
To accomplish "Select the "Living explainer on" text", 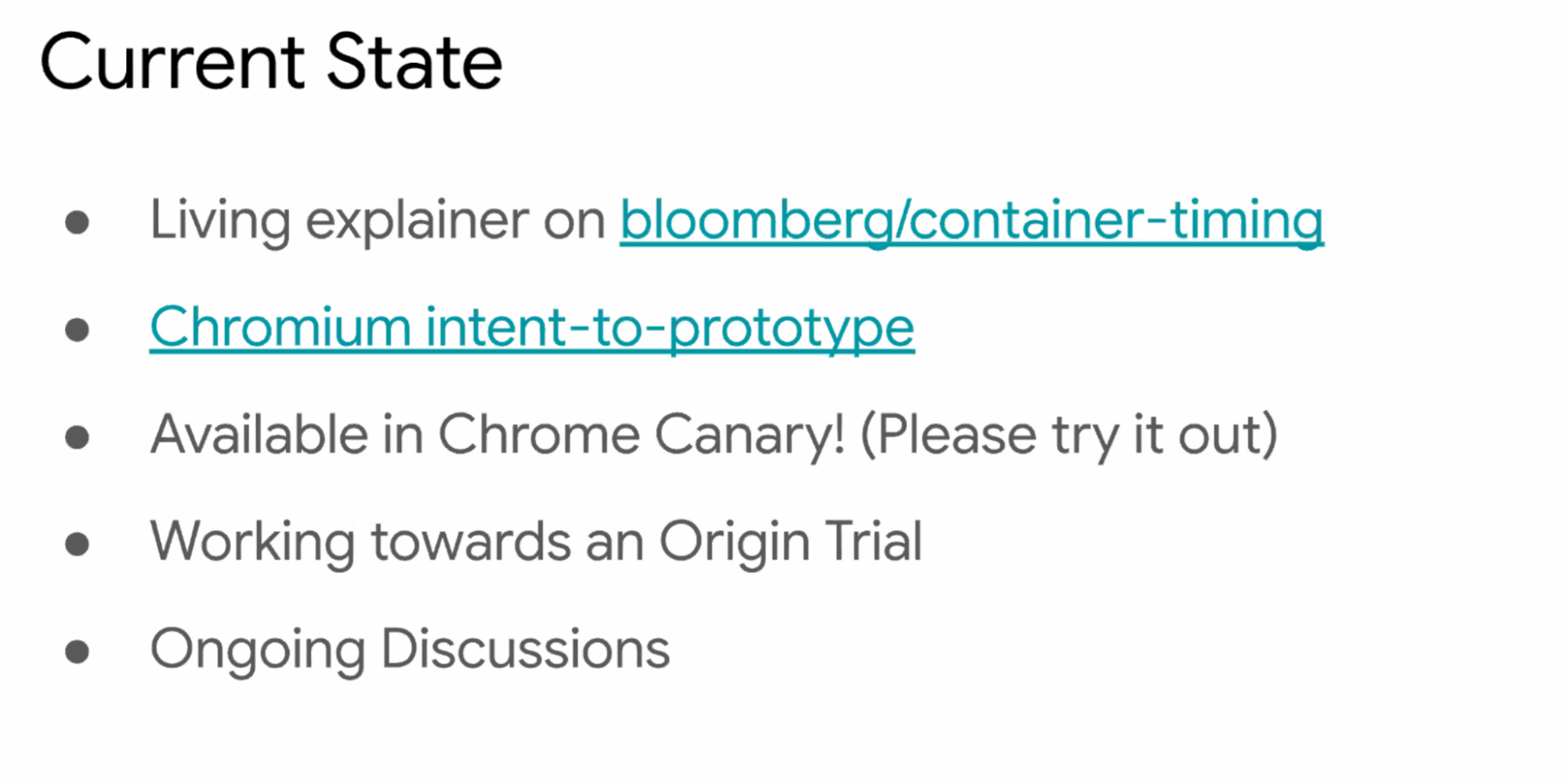I will tap(378, 220).
